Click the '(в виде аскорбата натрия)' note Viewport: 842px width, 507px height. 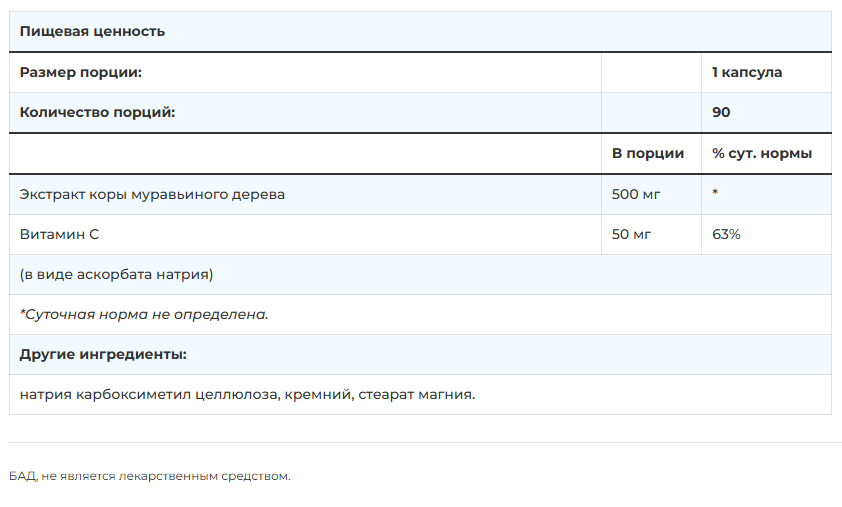[116, 274]
